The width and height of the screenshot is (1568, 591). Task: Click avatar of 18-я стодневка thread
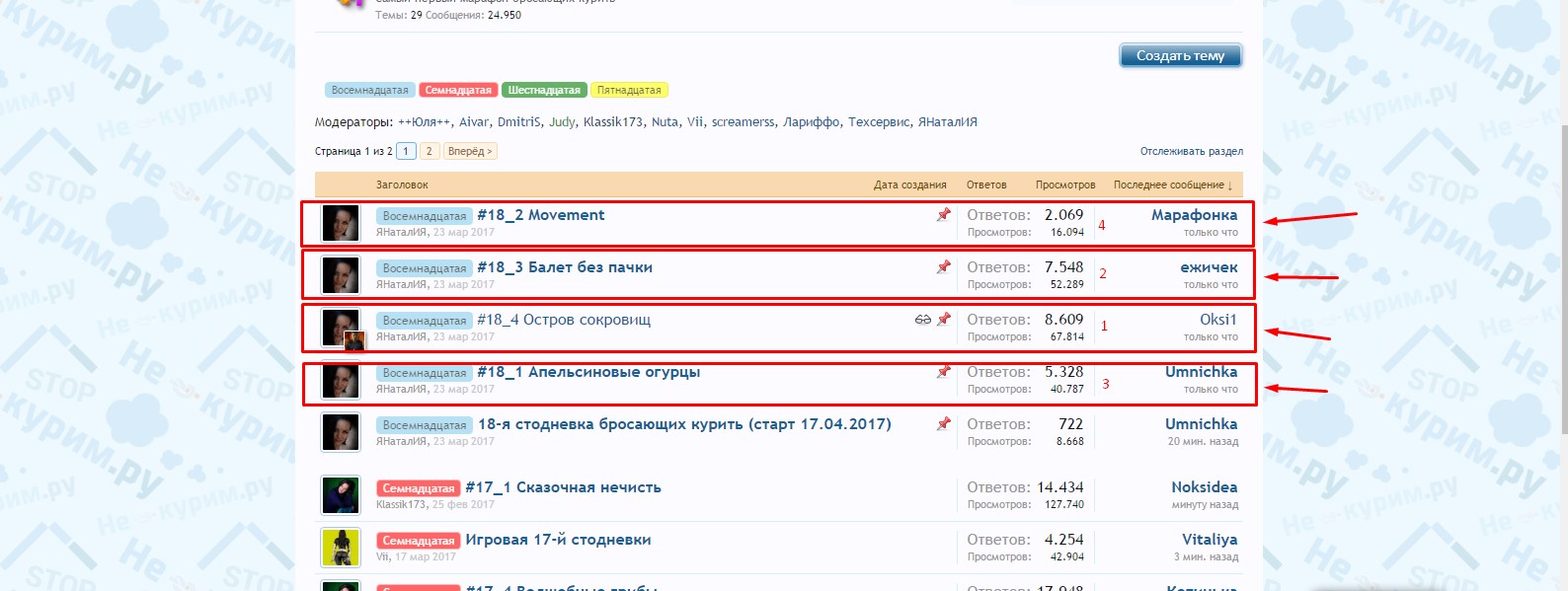coord(341,432)
